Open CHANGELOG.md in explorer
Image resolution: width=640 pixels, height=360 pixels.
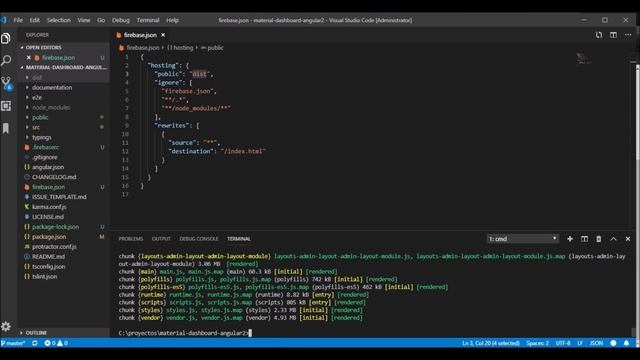pyautogui.click(x=54, y=177)
